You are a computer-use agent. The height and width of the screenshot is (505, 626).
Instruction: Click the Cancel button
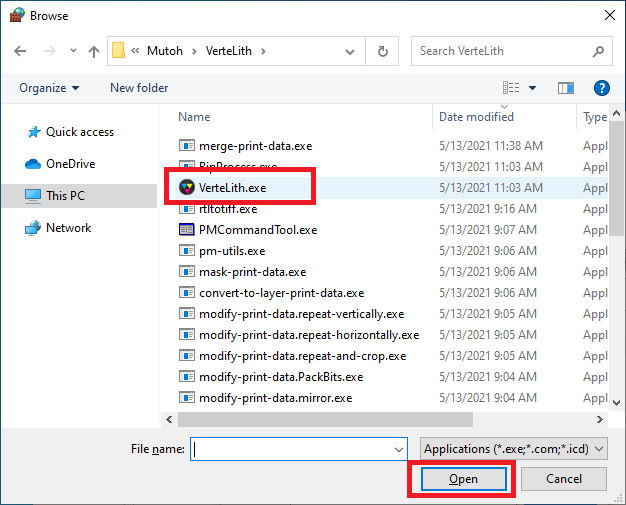tap(564, 479)
